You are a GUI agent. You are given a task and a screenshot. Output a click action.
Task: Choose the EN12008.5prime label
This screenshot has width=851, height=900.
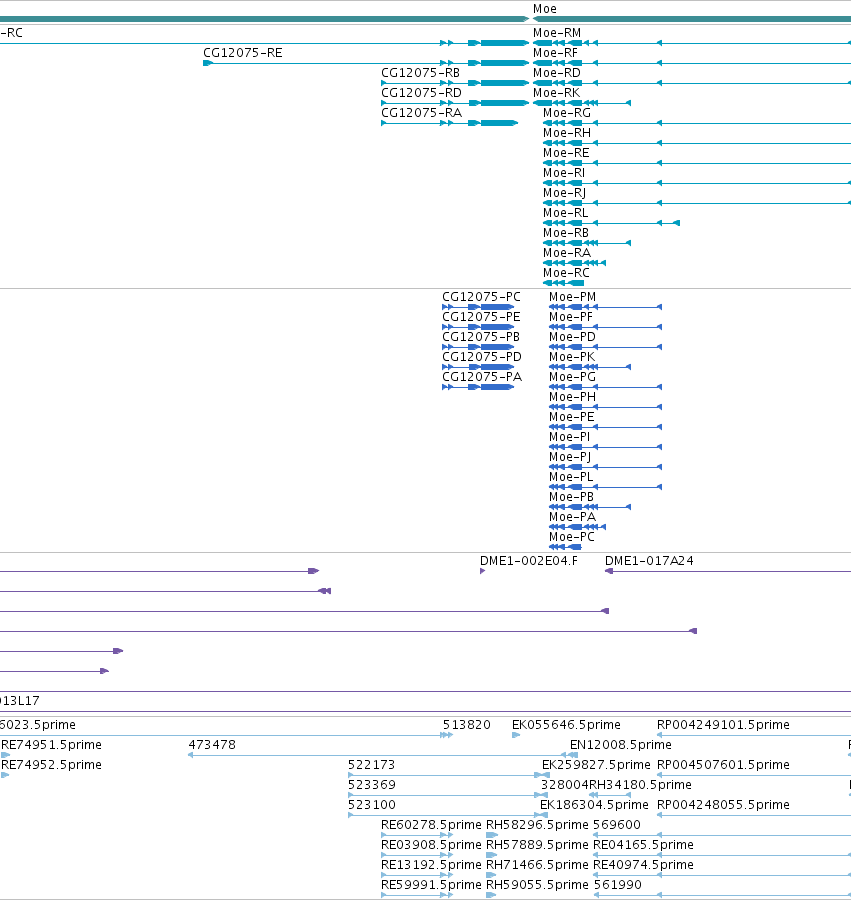coord(620,746)
